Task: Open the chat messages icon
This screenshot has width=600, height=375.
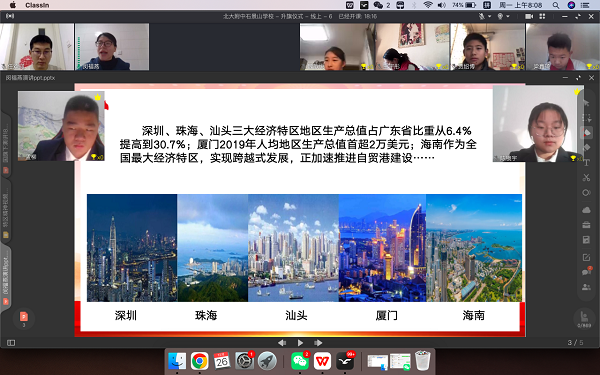Action: [586, 271]
